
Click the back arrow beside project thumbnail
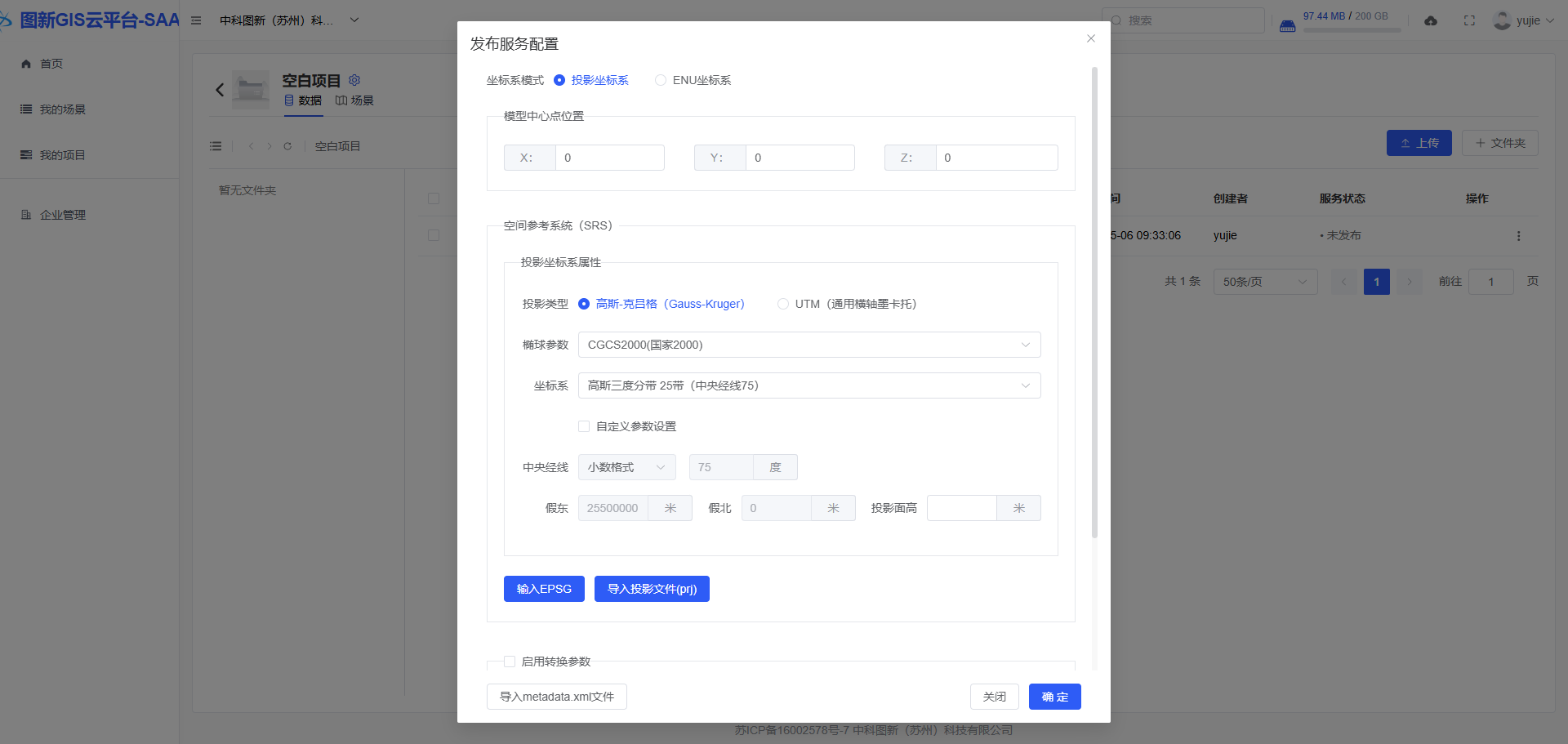coord(220,90)
